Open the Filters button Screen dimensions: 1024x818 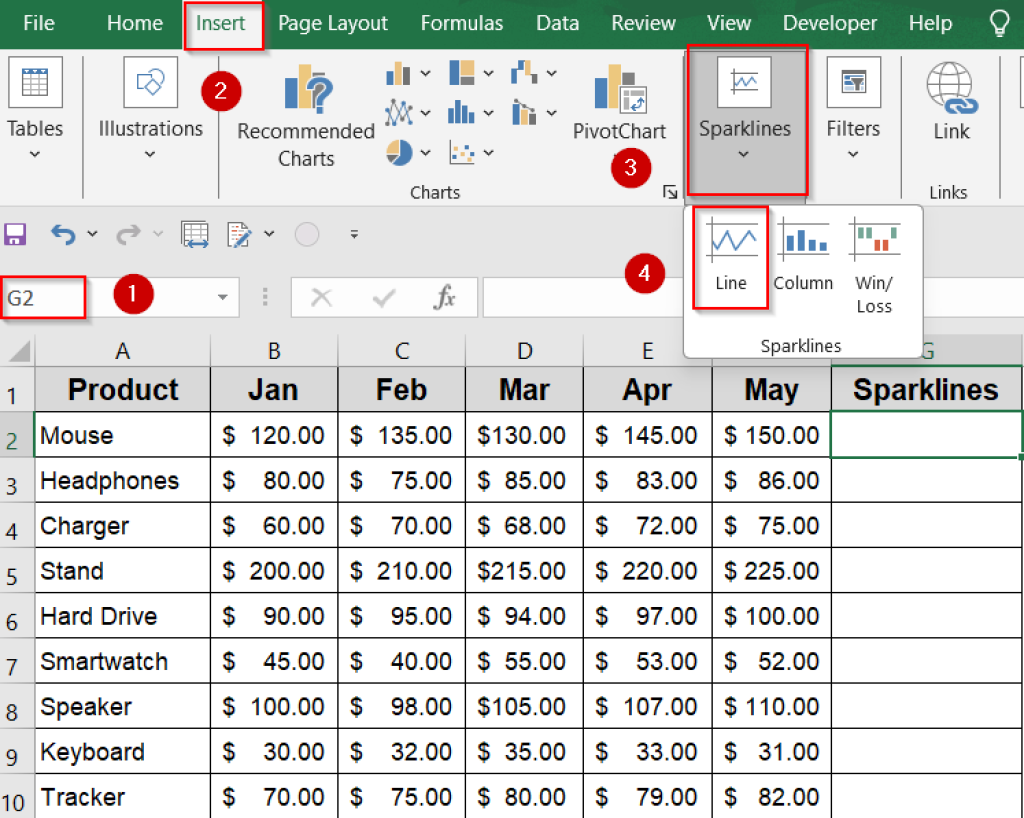click(x=853, y=110)
